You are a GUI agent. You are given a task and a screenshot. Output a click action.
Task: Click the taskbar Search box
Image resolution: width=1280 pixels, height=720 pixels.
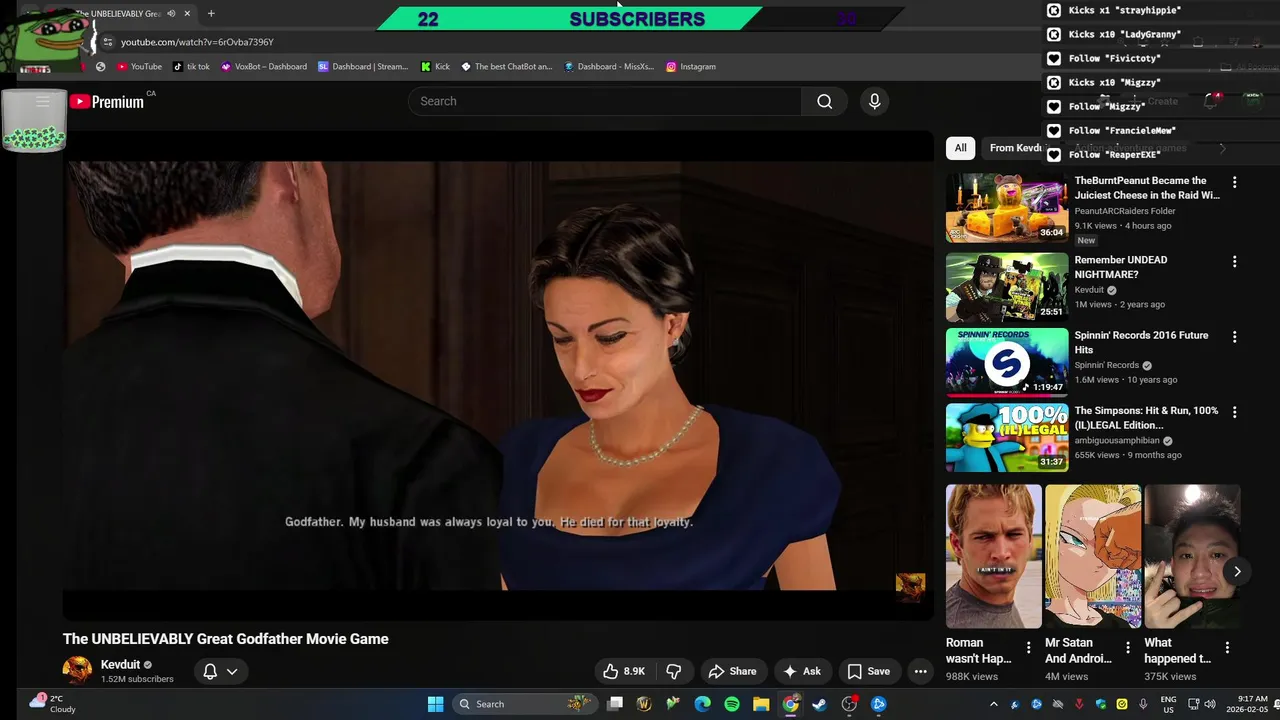click(x=524, y=704)
